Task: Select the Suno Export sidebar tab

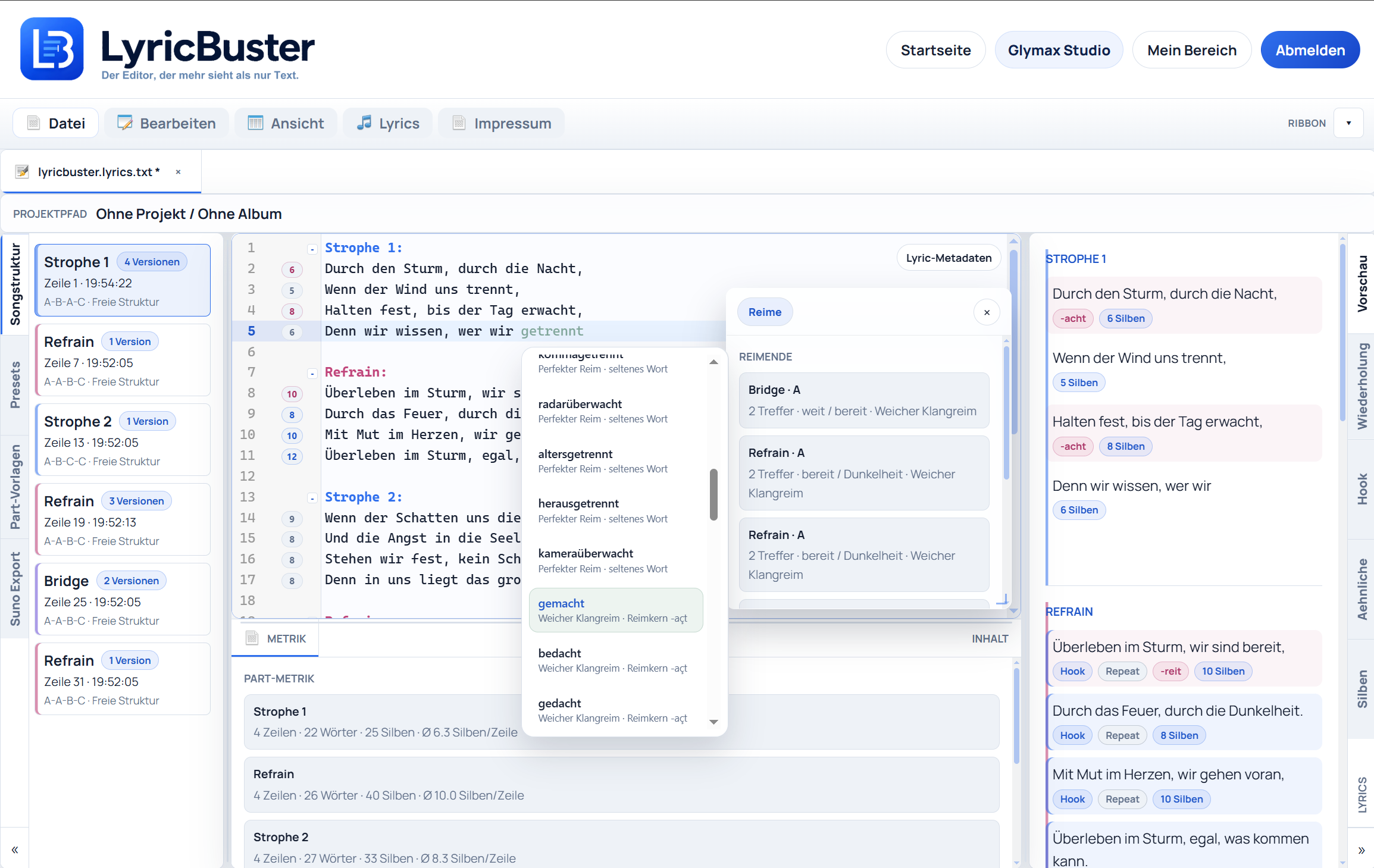Action: point(15,589)
